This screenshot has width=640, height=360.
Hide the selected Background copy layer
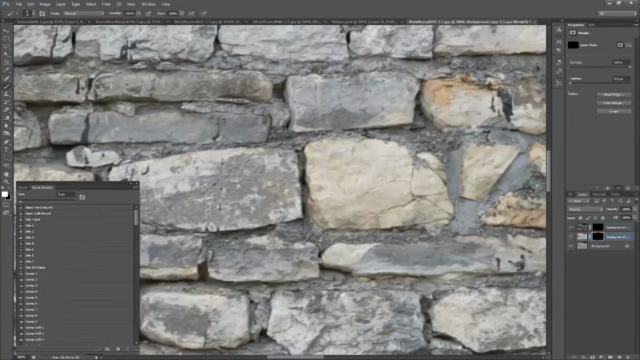(571, 237)
